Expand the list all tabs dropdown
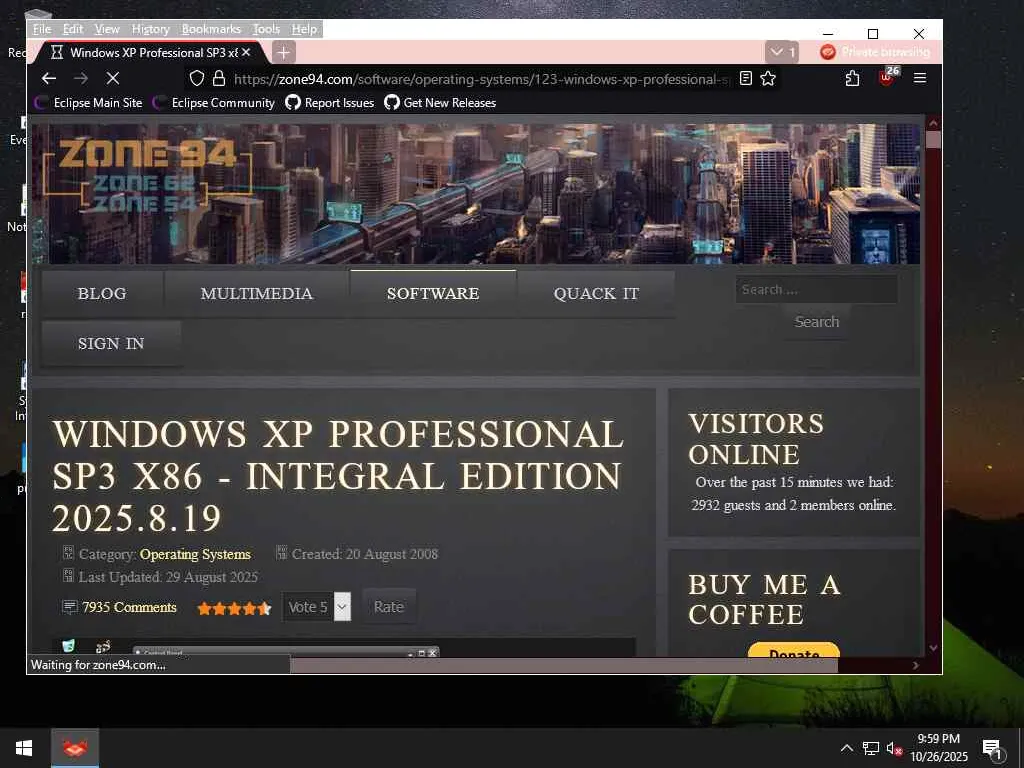Screen dimensions: 1024x768 point(782,52)
